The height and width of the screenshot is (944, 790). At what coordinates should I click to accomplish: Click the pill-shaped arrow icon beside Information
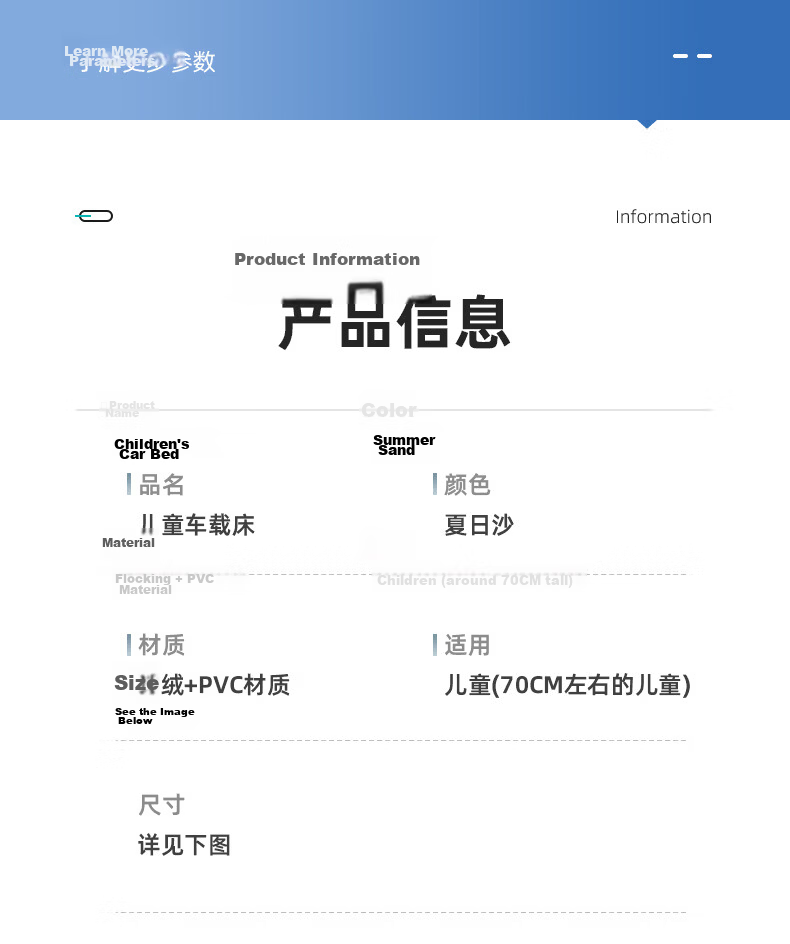[x=94, y=216]
